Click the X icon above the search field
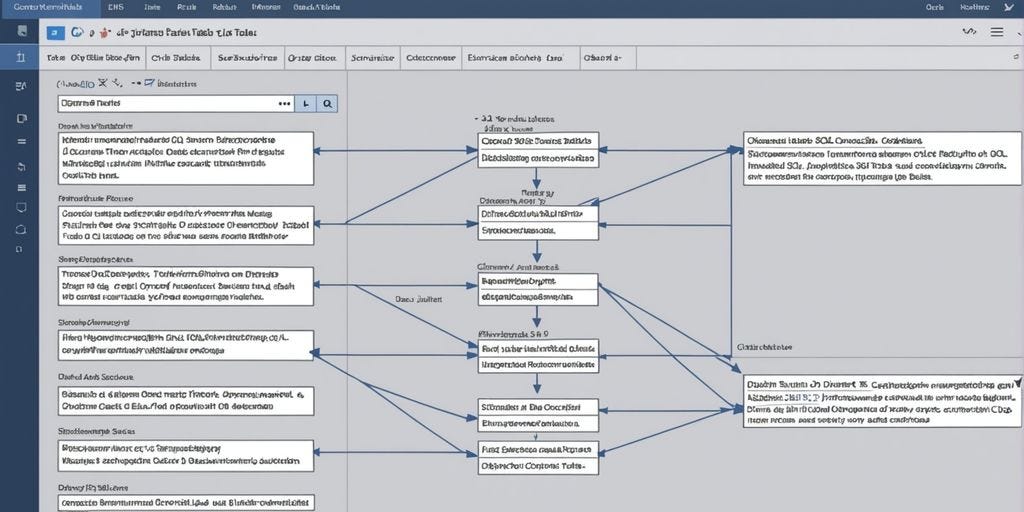Viewport: 1024px width, 512px height. point(102,83)
